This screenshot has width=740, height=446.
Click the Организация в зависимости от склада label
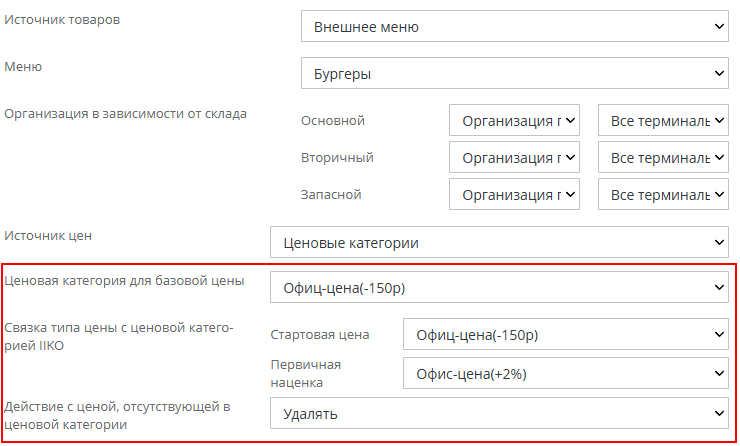[126, 113]
